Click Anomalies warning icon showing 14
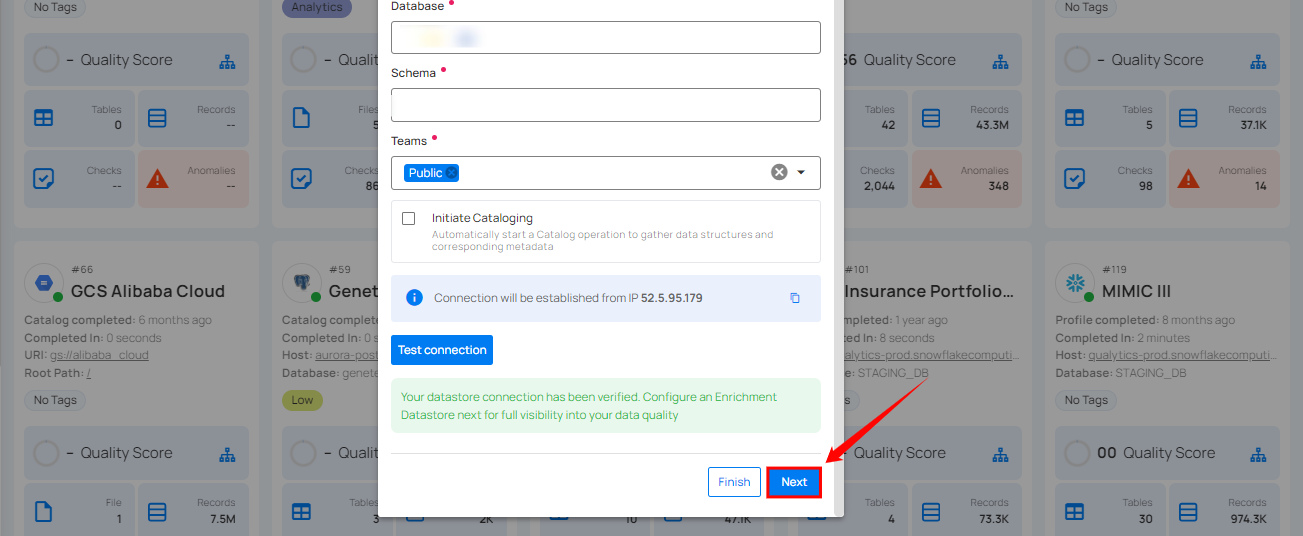This screenshot has height=536, width=1303. [x=1188, y=179]
